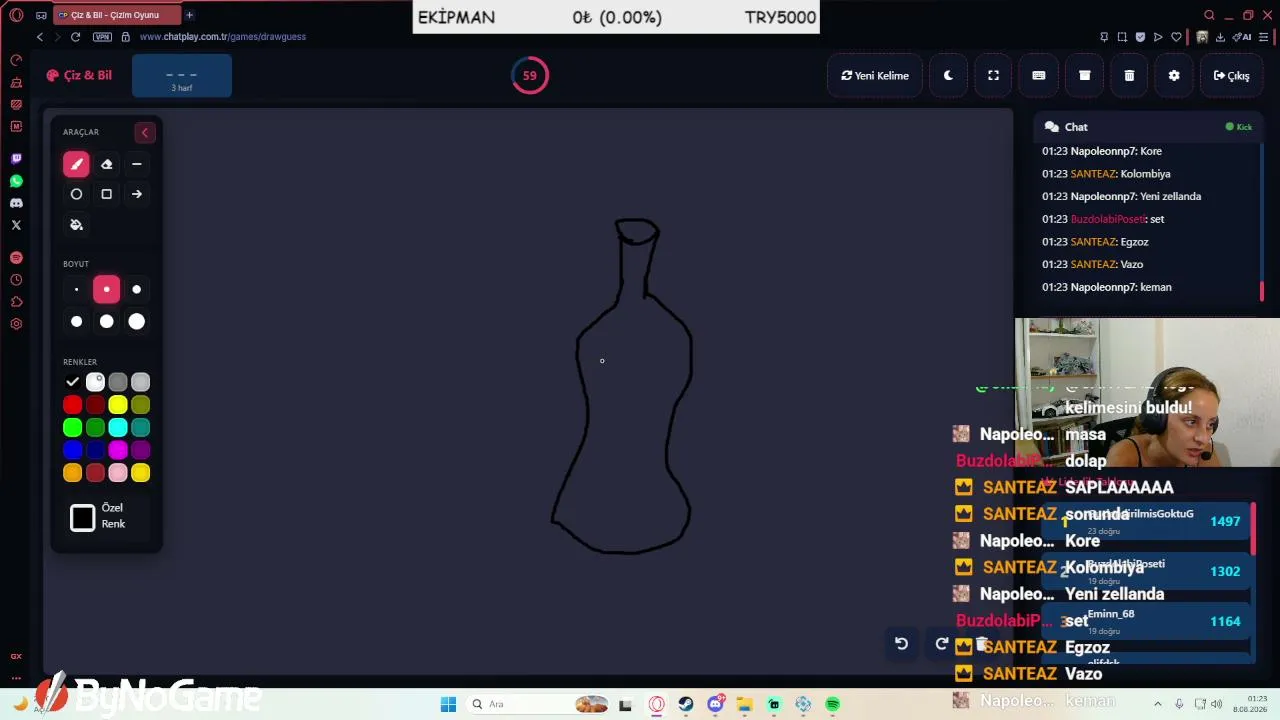Open WhatsApp in Opera sidebar
1280x720 pixels.
pyautogui.click(x=16, y=181)
